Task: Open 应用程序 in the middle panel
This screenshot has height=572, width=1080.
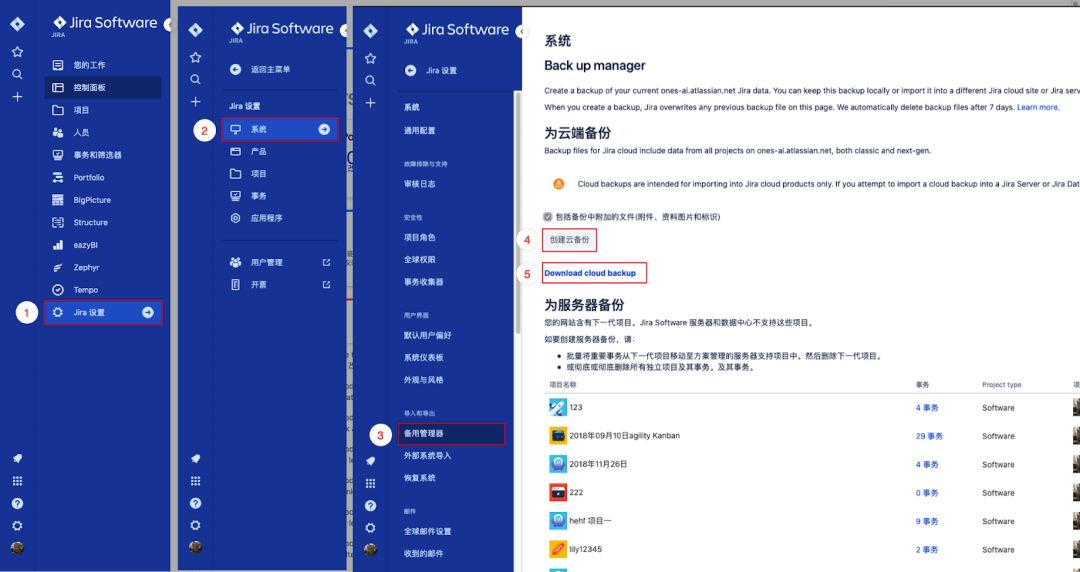Action: click(x=280, y=218)
